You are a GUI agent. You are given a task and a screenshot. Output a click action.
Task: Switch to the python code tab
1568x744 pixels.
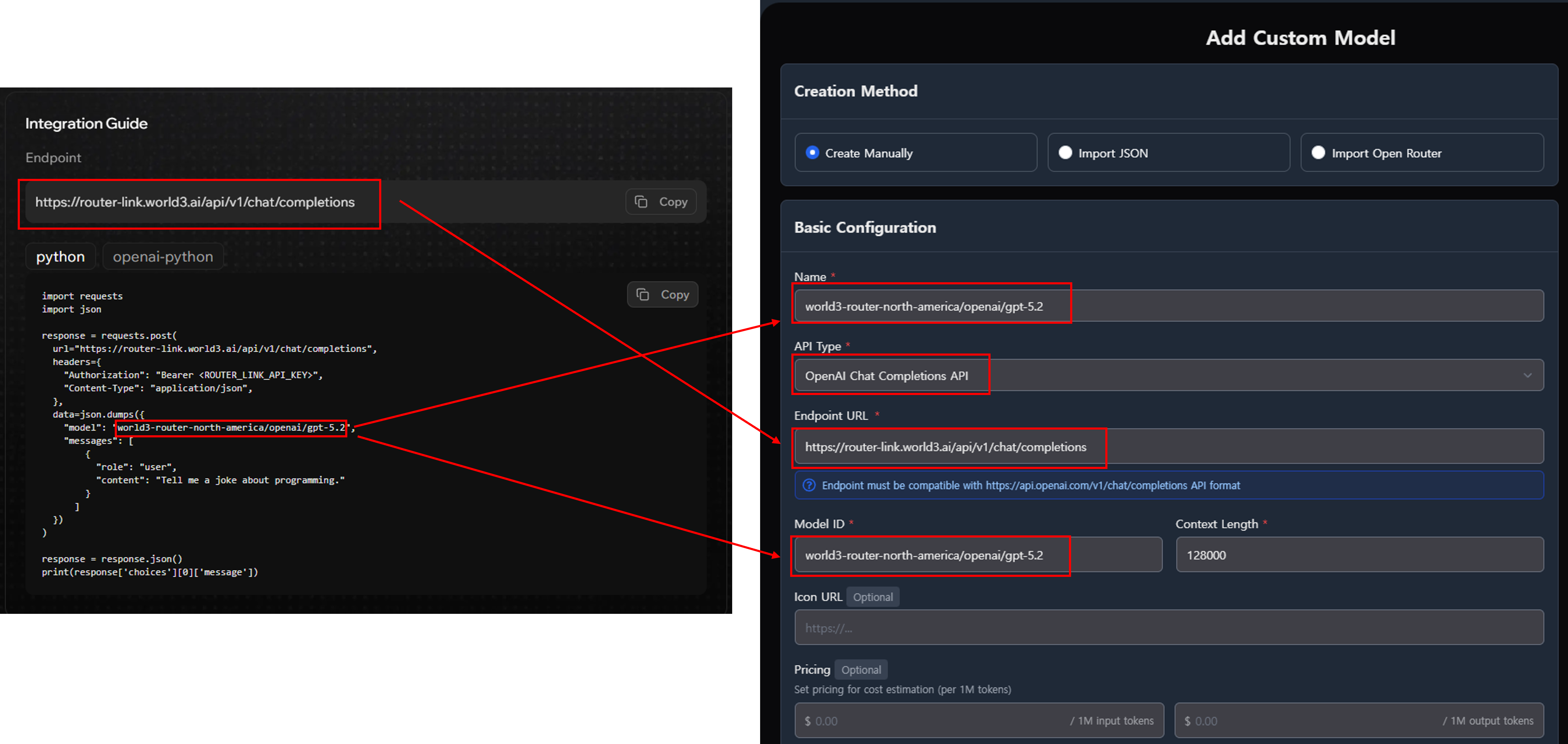pyautogui.click(x=60, y=256)
